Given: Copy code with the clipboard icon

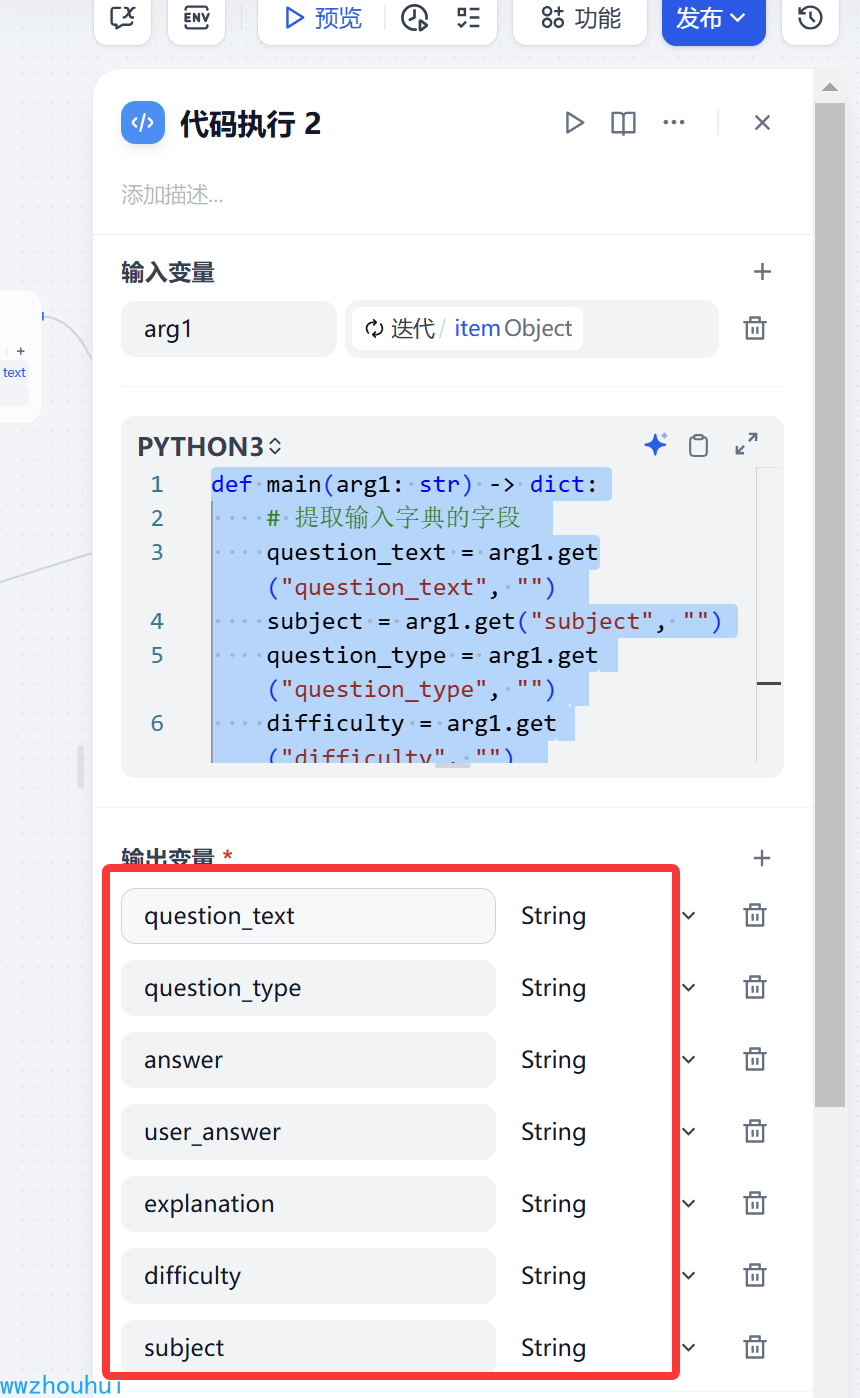Looking at the screenshot, I should pyautogui.click(x=699, y=445).
